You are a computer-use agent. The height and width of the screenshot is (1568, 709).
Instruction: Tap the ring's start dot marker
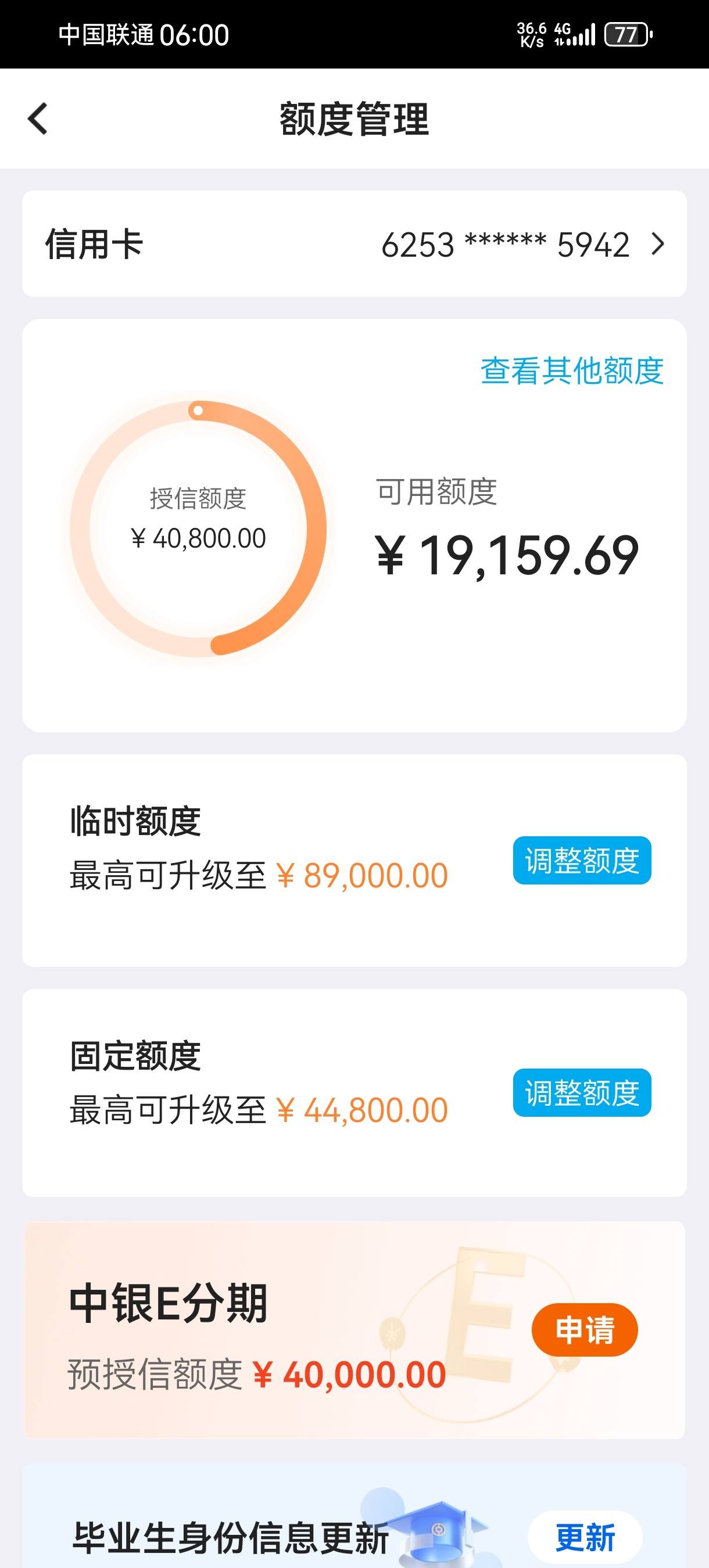pos(198,410)
